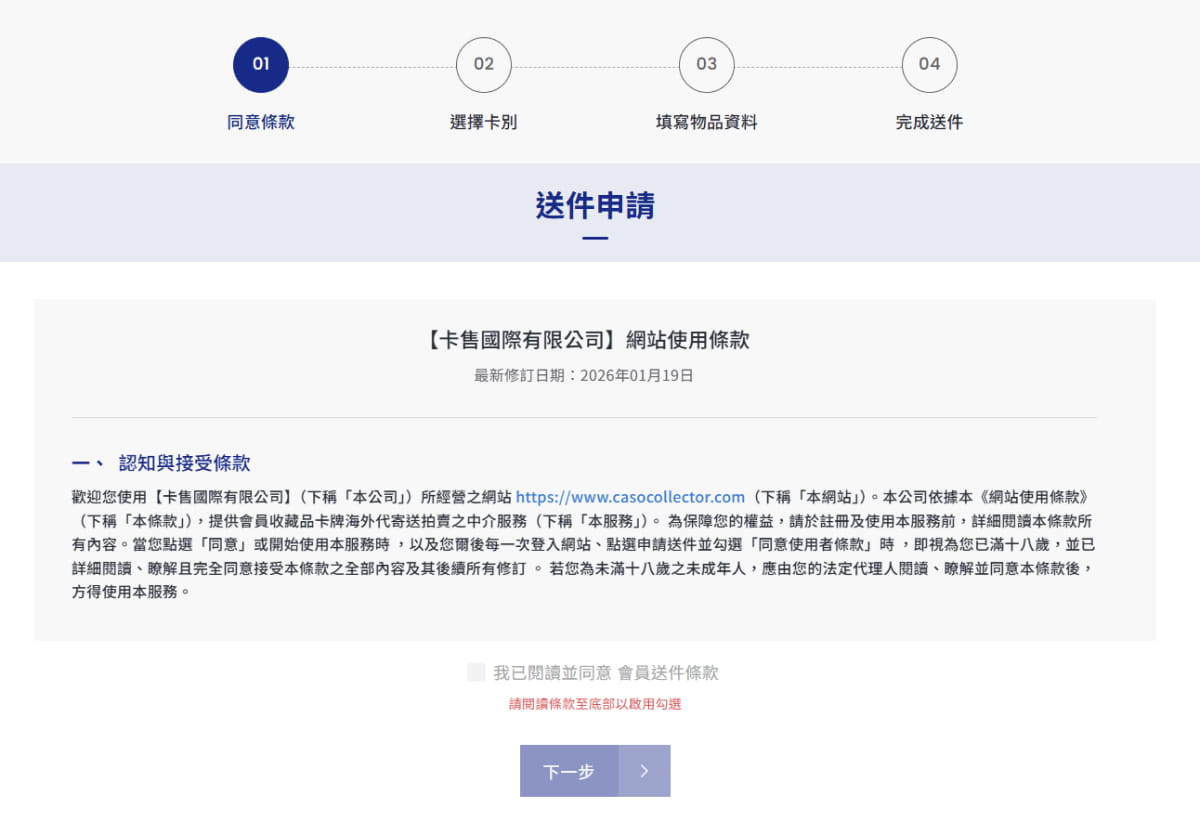
Task: Click the step 01 circle indicator
Action: pos(261,65)
